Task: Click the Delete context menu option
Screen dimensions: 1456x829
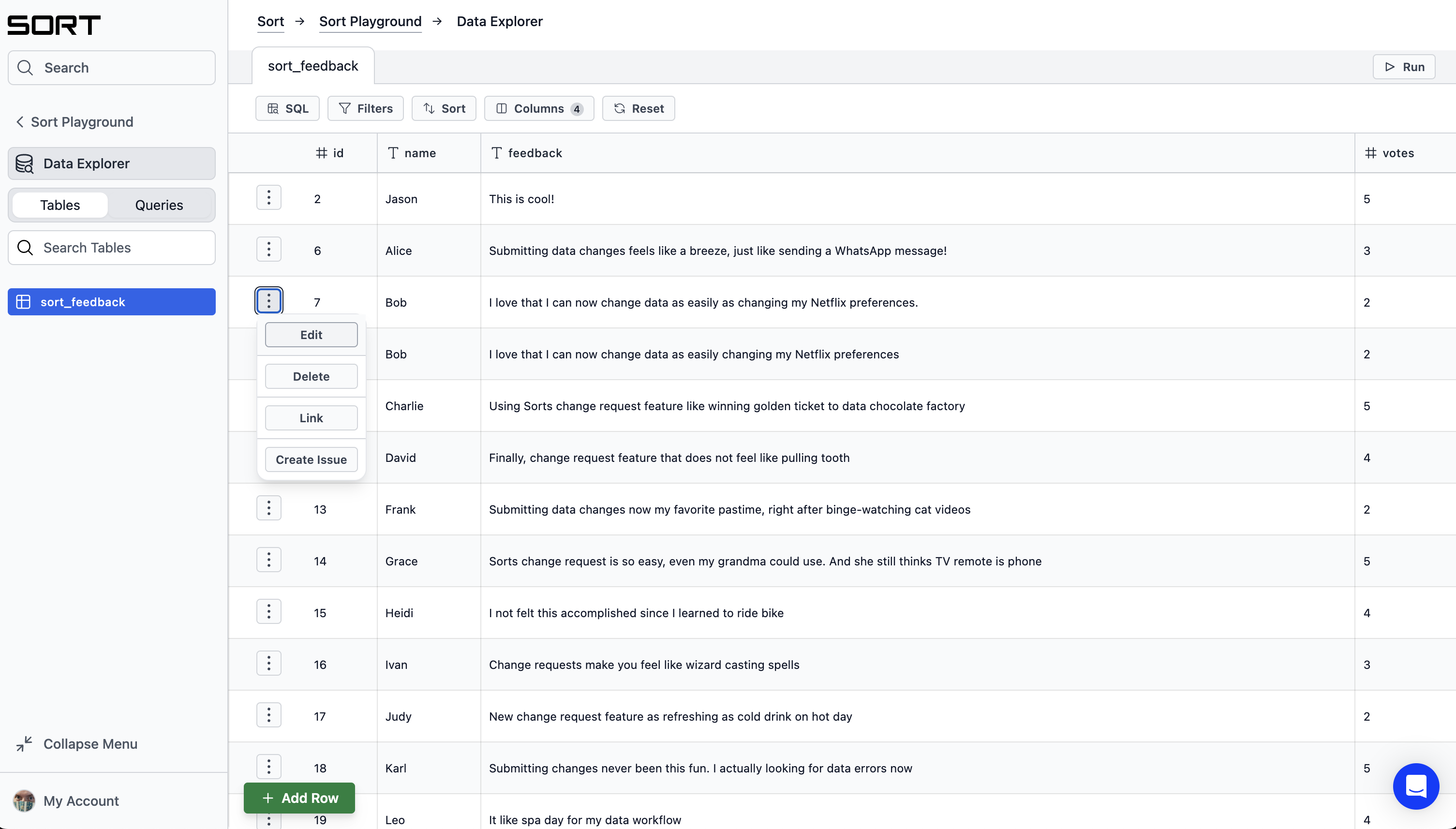Action: pyautogui.click(x=311, y=376)
